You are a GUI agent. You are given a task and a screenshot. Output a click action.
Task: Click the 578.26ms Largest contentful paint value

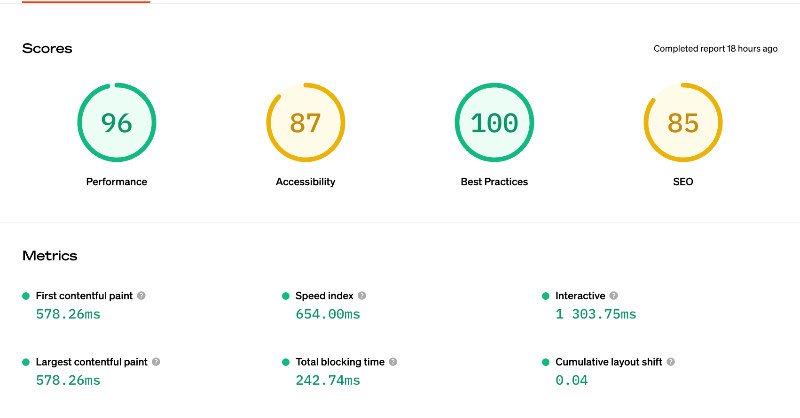click(68, 380)
